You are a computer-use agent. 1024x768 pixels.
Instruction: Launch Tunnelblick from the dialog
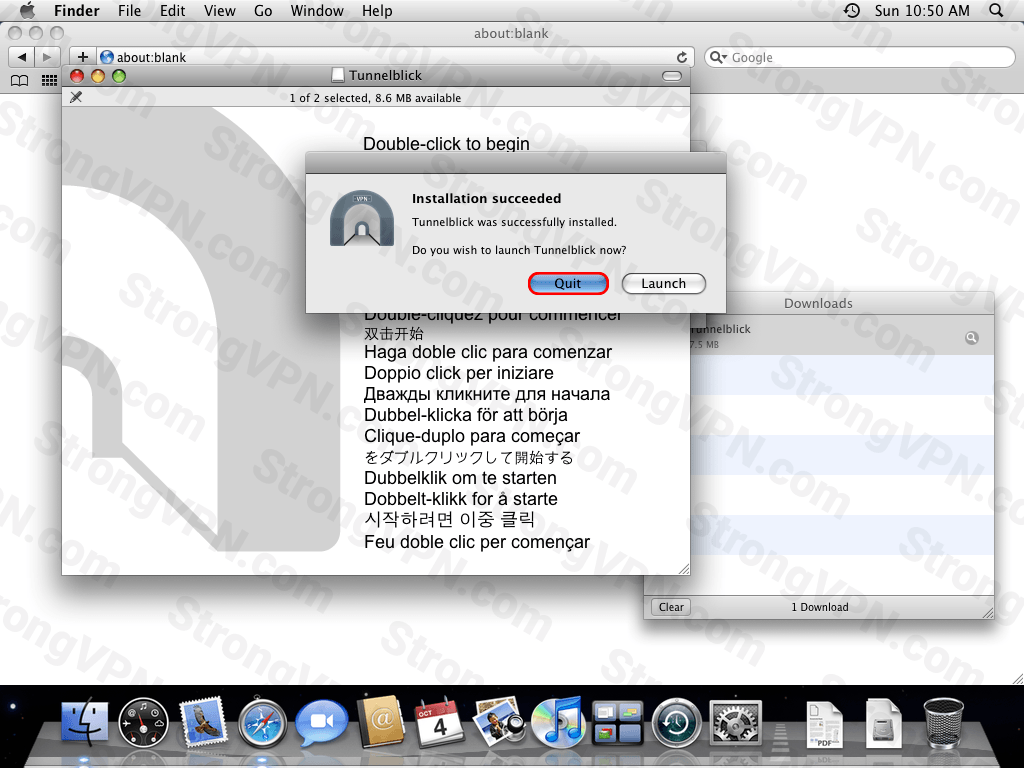(664, 283)
